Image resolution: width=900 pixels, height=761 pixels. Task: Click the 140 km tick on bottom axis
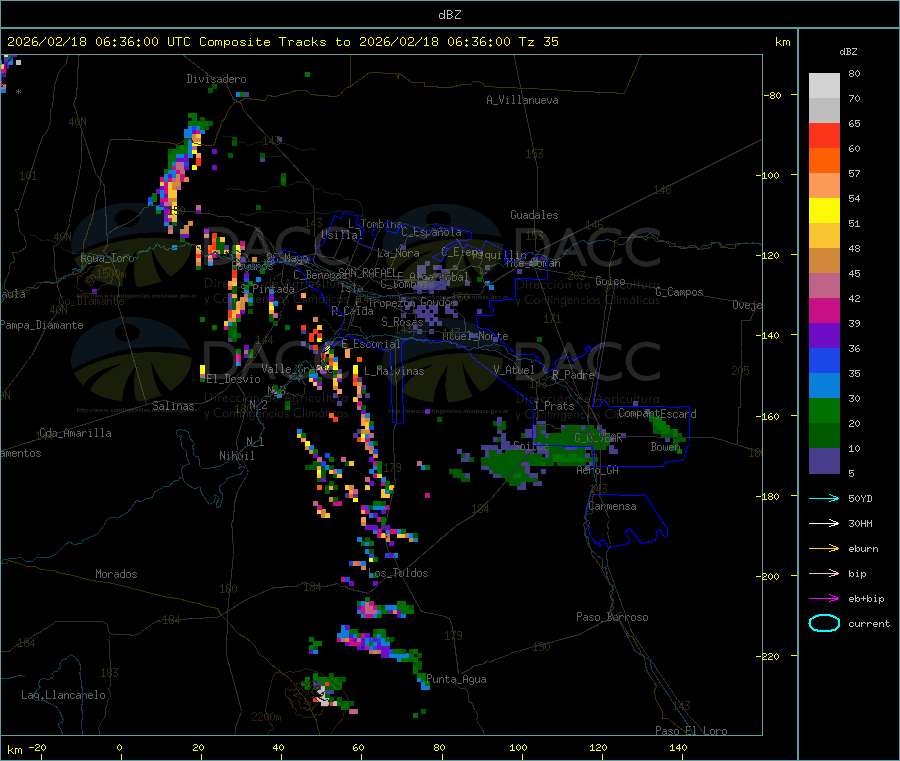click(678, 747)
